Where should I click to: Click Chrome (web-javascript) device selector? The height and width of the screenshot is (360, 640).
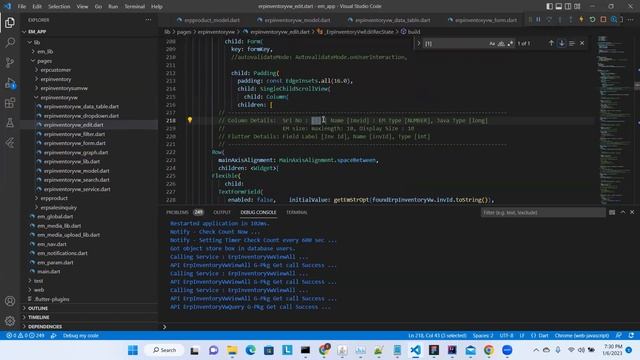pos(582,336)
